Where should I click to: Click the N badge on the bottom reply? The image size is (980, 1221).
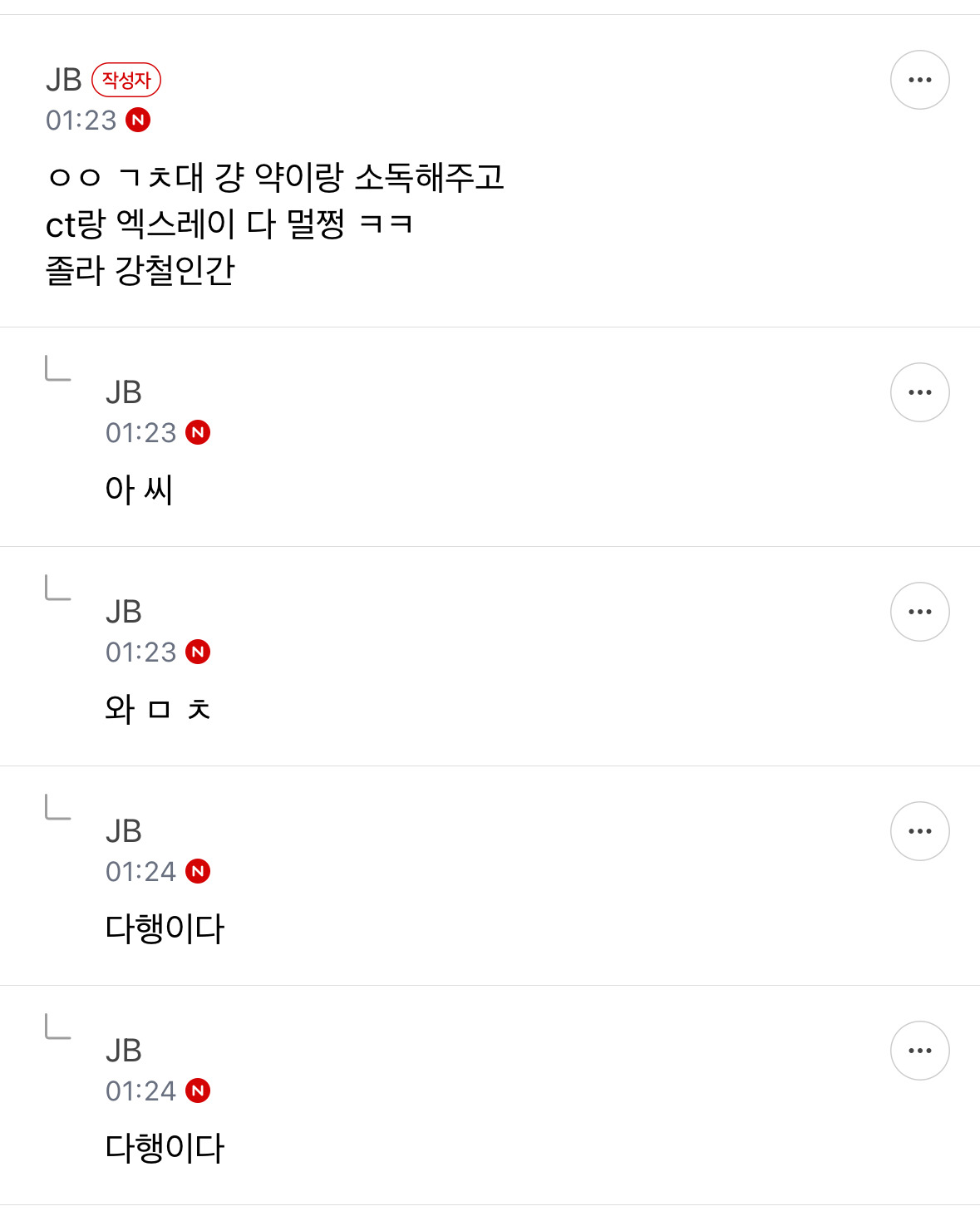tap(198, 1091)
